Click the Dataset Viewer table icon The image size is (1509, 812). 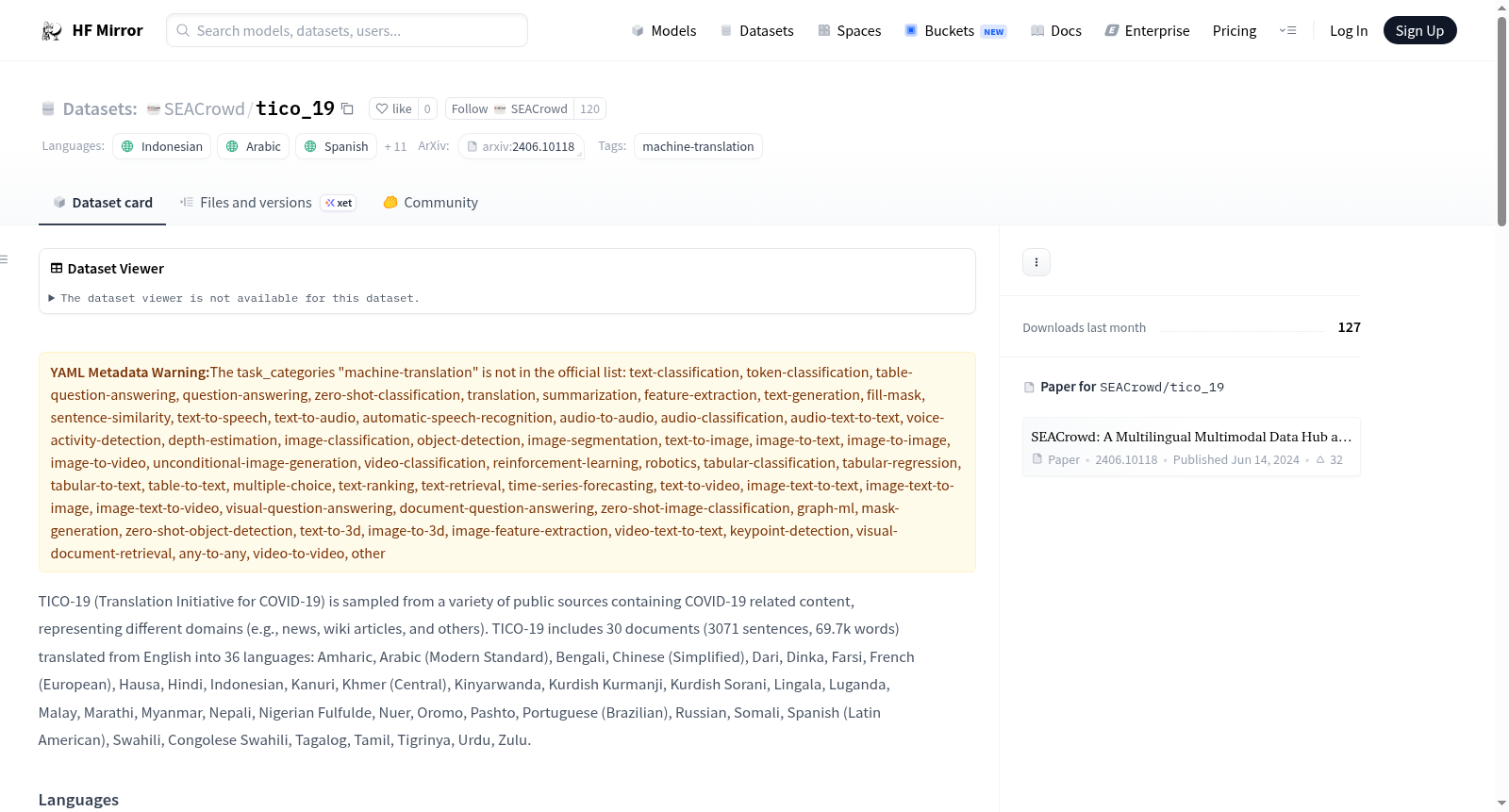point(57,269)
